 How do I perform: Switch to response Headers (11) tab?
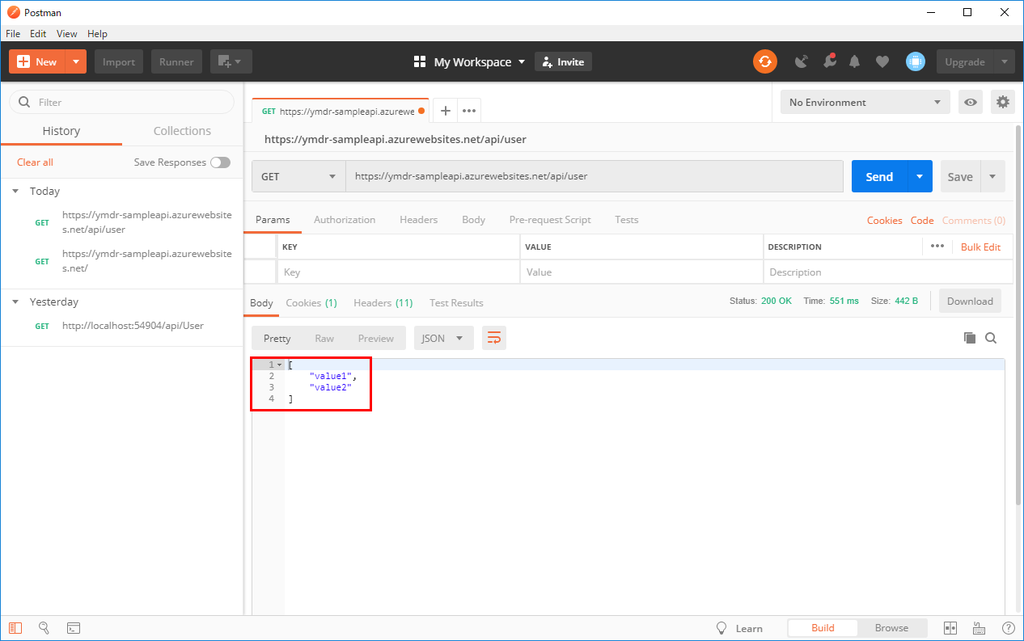click(383, 303)
